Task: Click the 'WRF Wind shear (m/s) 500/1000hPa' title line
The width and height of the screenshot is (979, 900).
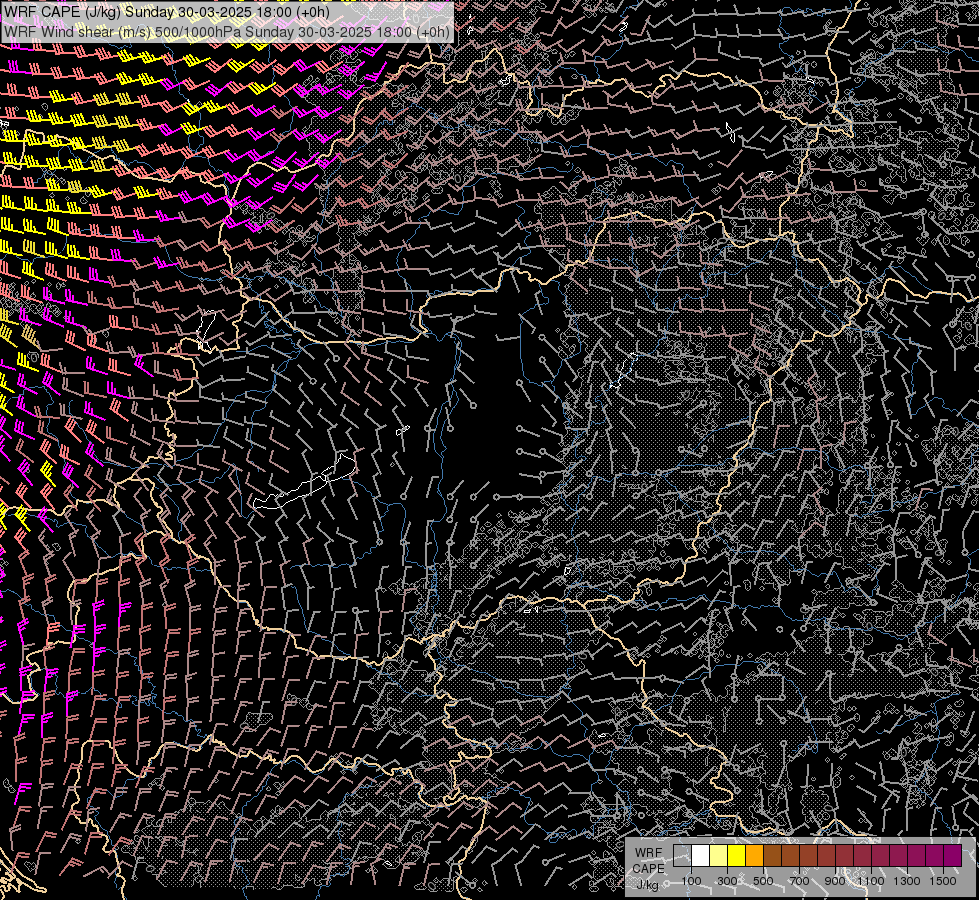Action: coord(227,32)
